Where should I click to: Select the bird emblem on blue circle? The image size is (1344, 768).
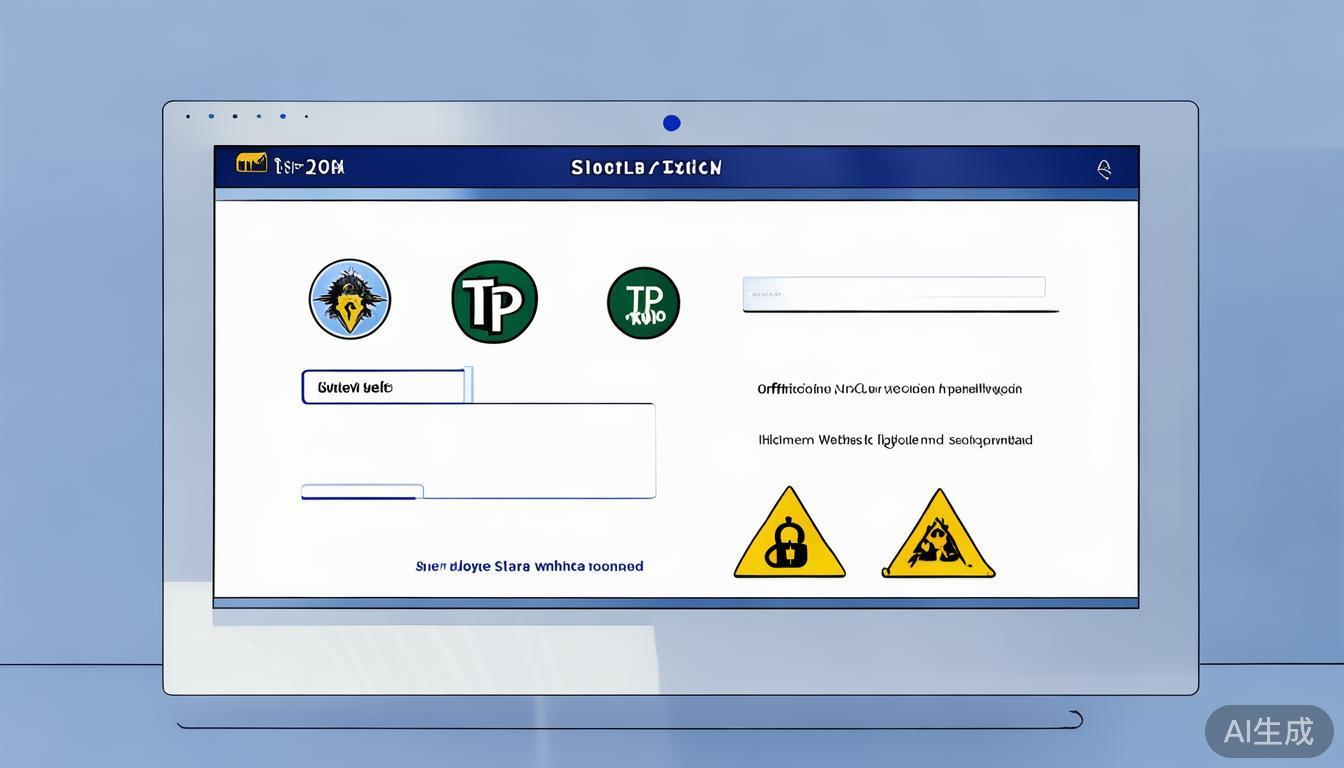350,299
